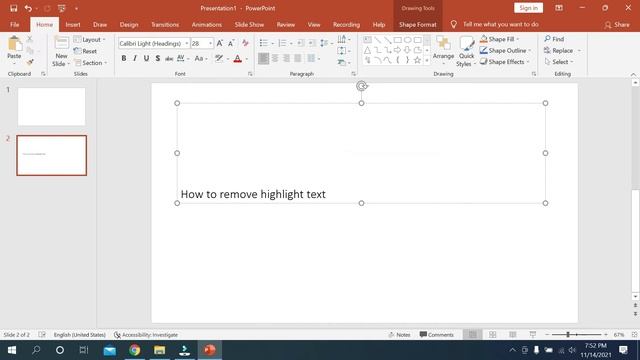Click the Windows Start button
Image resolution: width=640 pixels, height=360 pixels.
[12, 350]
